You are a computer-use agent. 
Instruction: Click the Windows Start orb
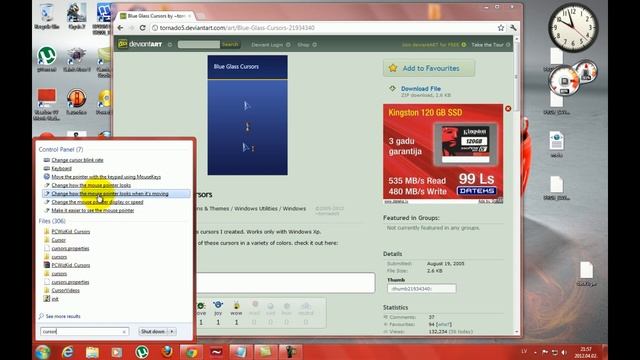(x=42, y=352)
